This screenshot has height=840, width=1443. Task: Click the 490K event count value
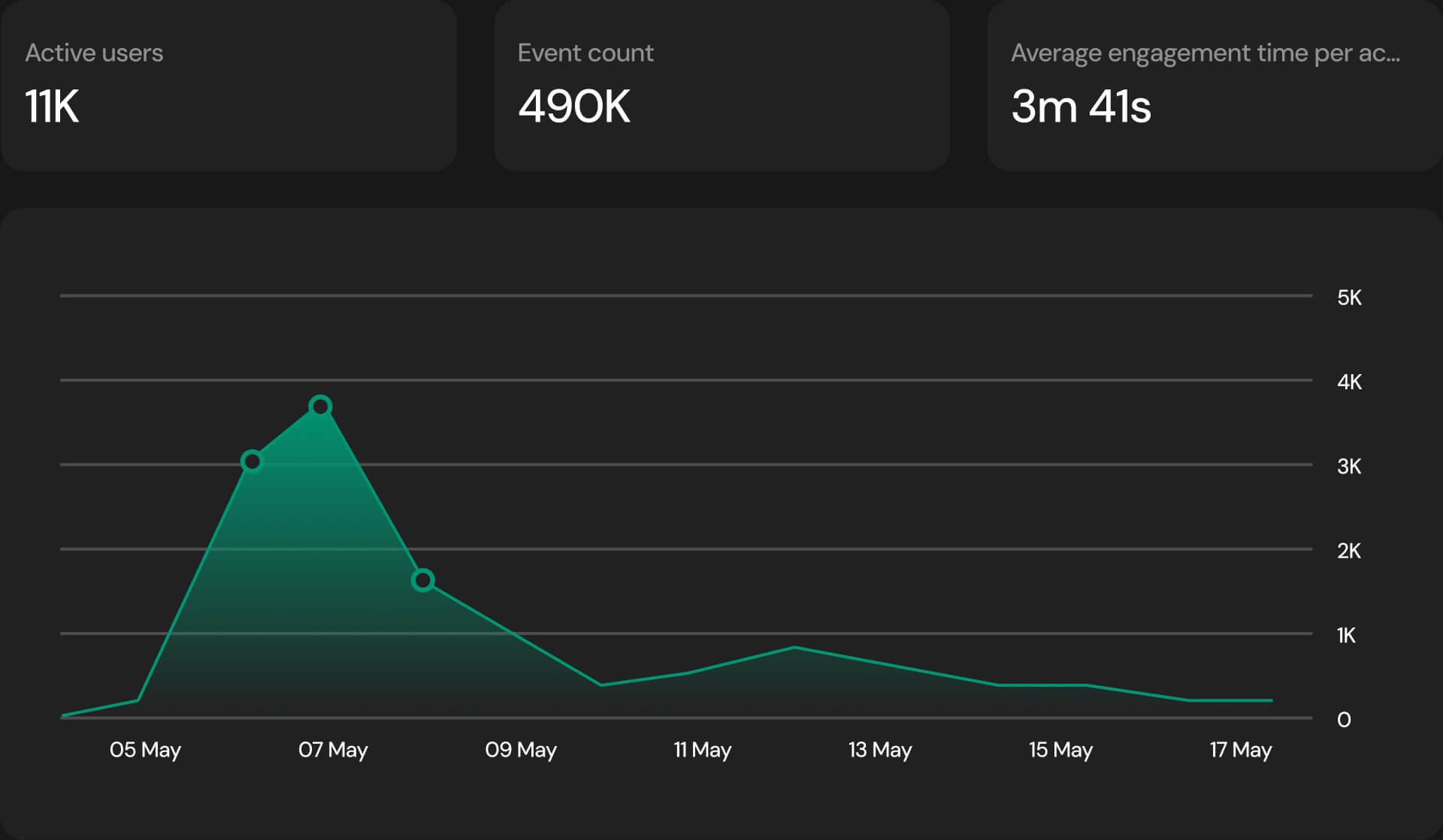point(574,106)
